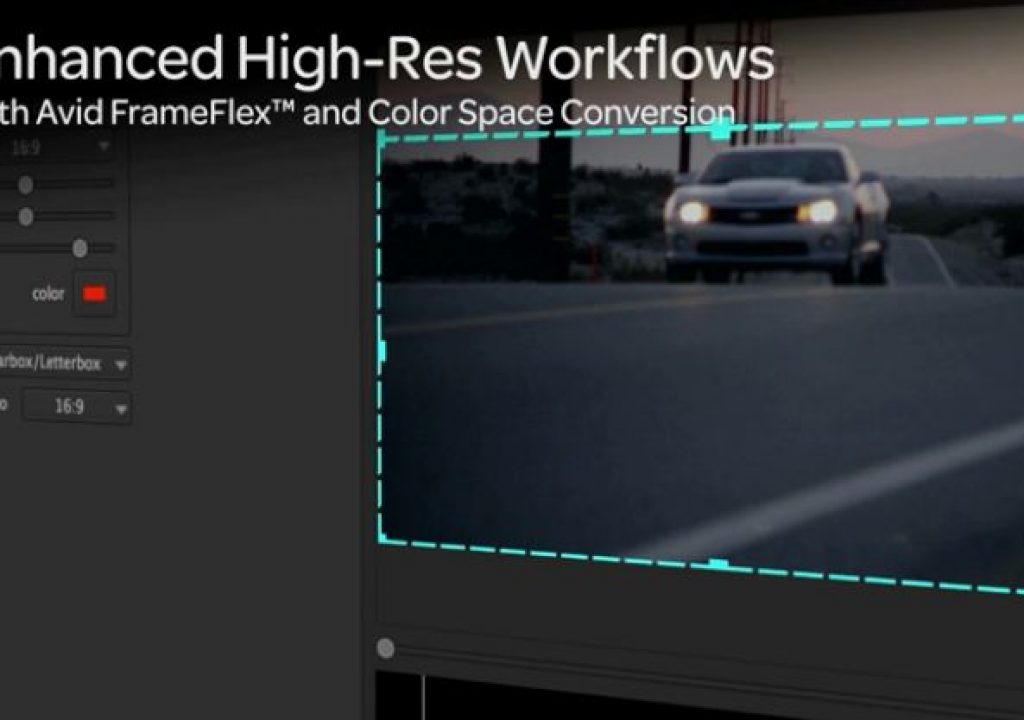Click the first slider handle under the dimmed 16:9
The image size is (1024, 720).
click(25, 185)
